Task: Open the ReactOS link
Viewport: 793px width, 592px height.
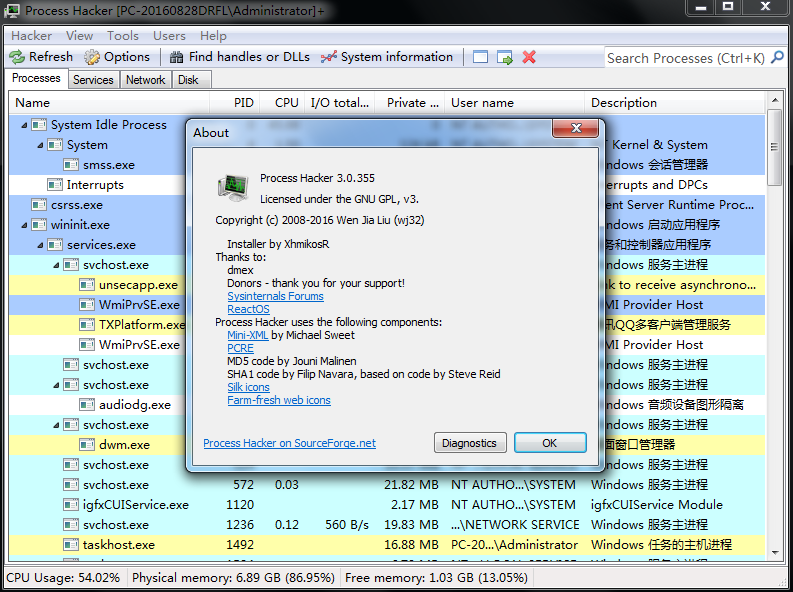Action: click(248, 309)
